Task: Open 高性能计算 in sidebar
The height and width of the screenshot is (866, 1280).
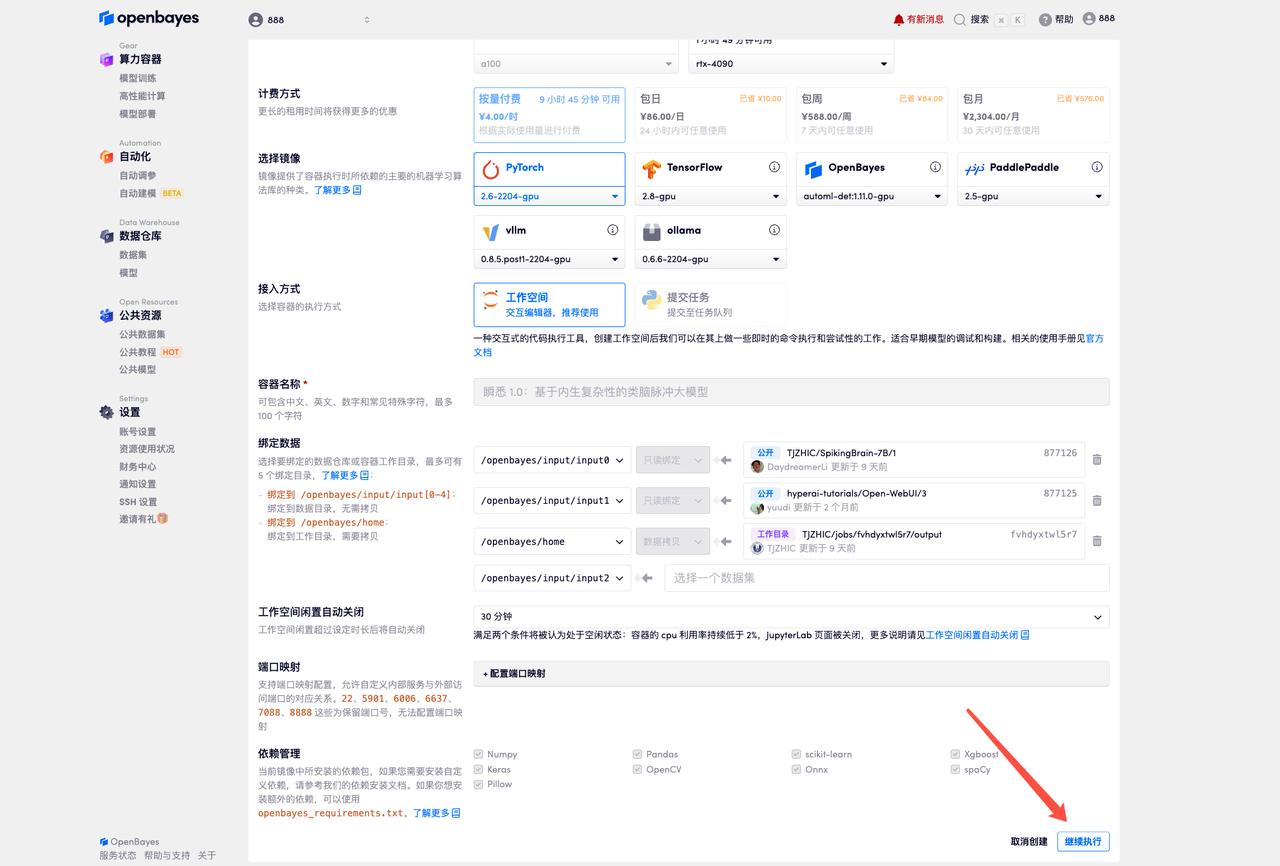Action: [x=142, y=96]
